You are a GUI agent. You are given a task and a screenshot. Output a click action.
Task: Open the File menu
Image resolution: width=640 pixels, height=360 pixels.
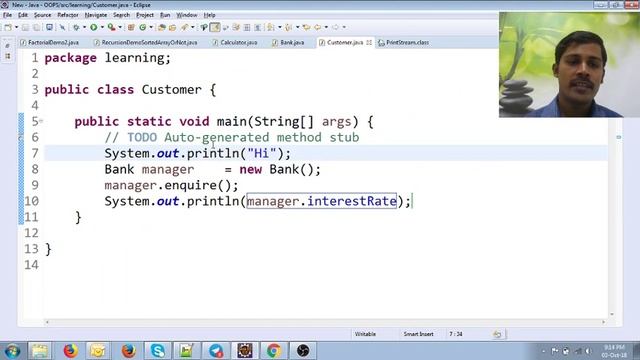(7, 15)
